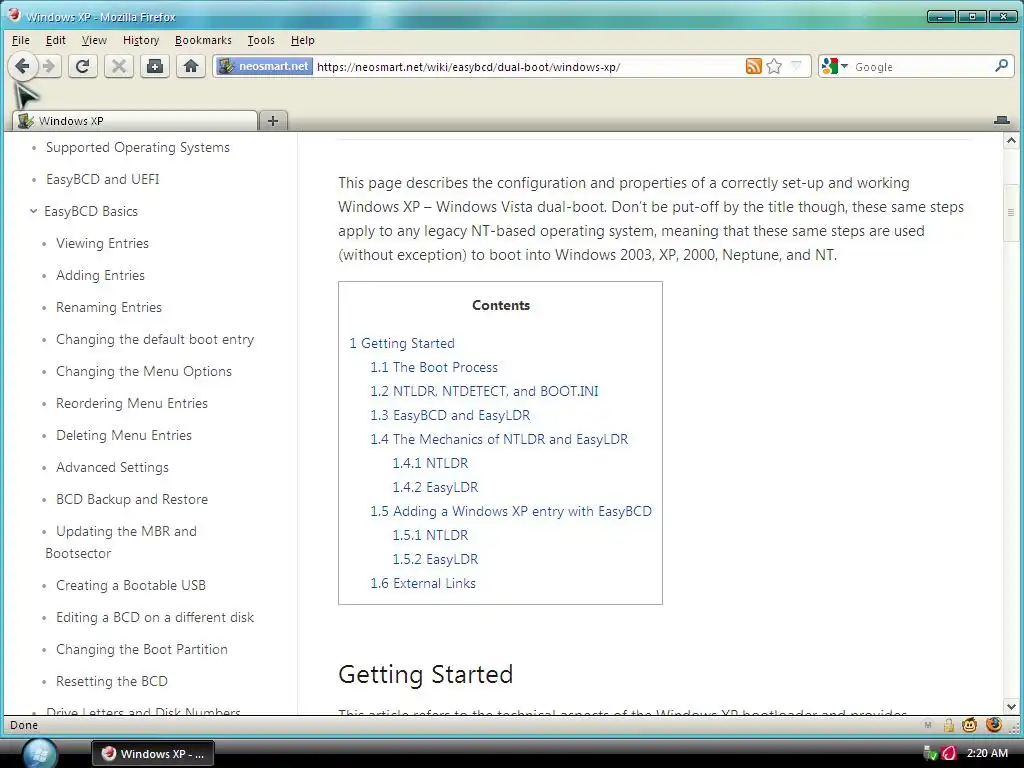Open Creating a Bootable USB page

coord(131,585)
